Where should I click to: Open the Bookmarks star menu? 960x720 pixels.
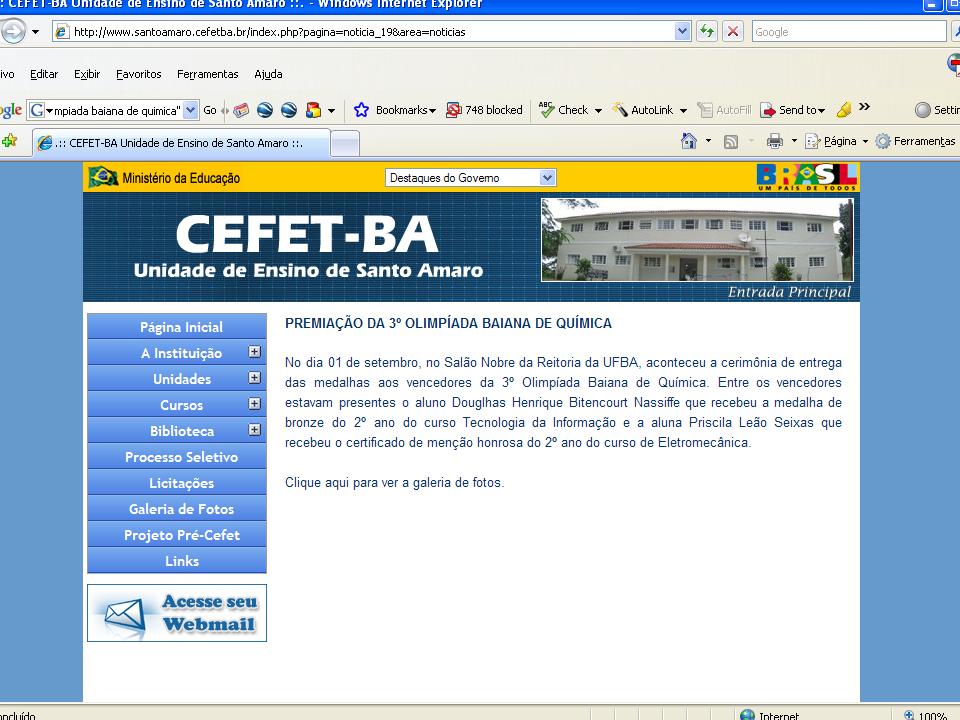[394, 110]
